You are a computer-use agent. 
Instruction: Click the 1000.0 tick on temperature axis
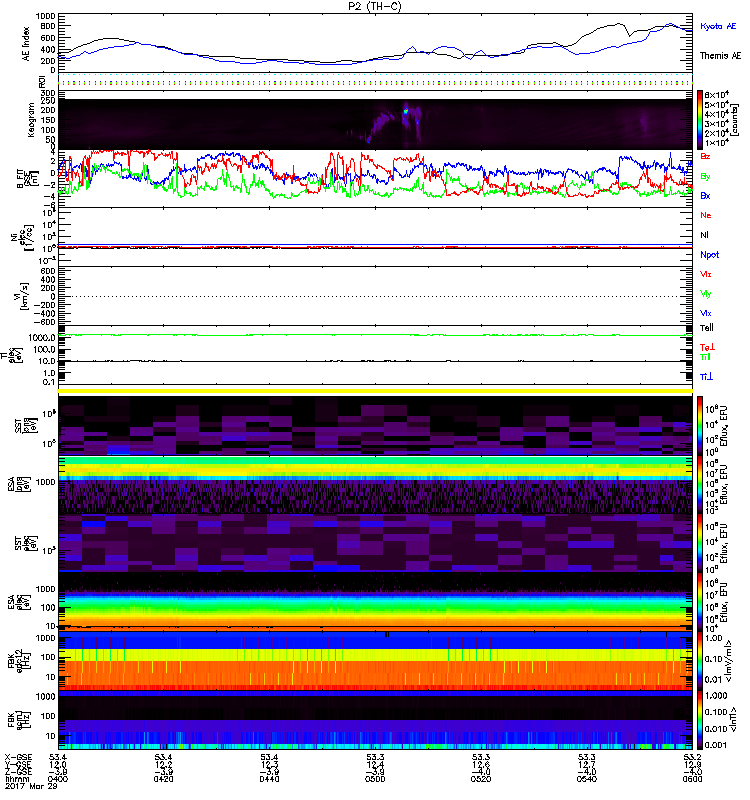(x=43, y=338)
